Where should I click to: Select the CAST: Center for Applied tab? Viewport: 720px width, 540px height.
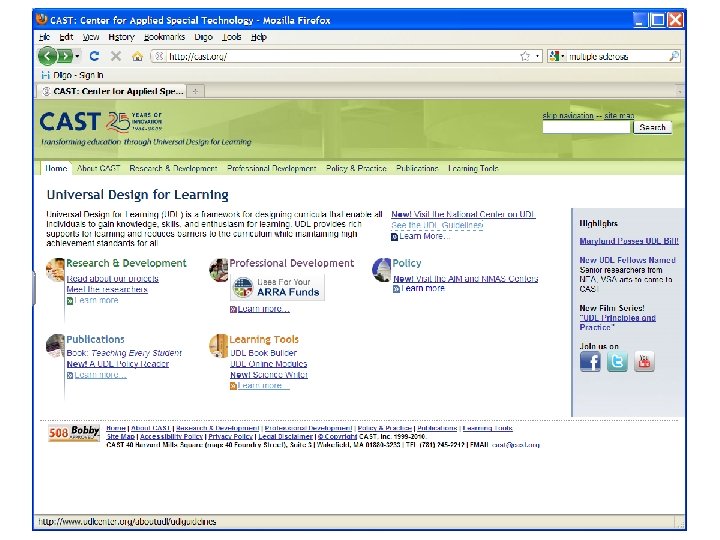(112, 91)
